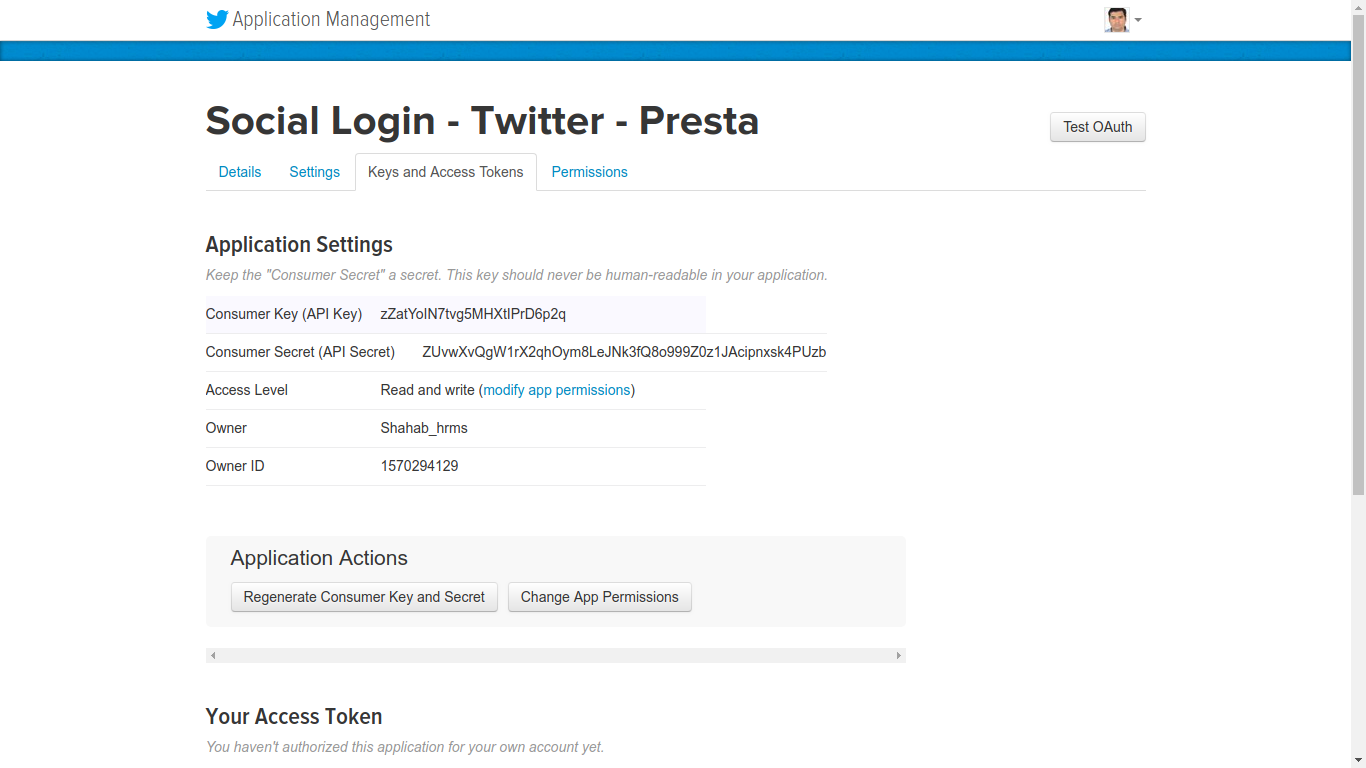Screen dimensions: 1366x768
Task: Click the Consumer Key value text
Action: tap(473, 314)
